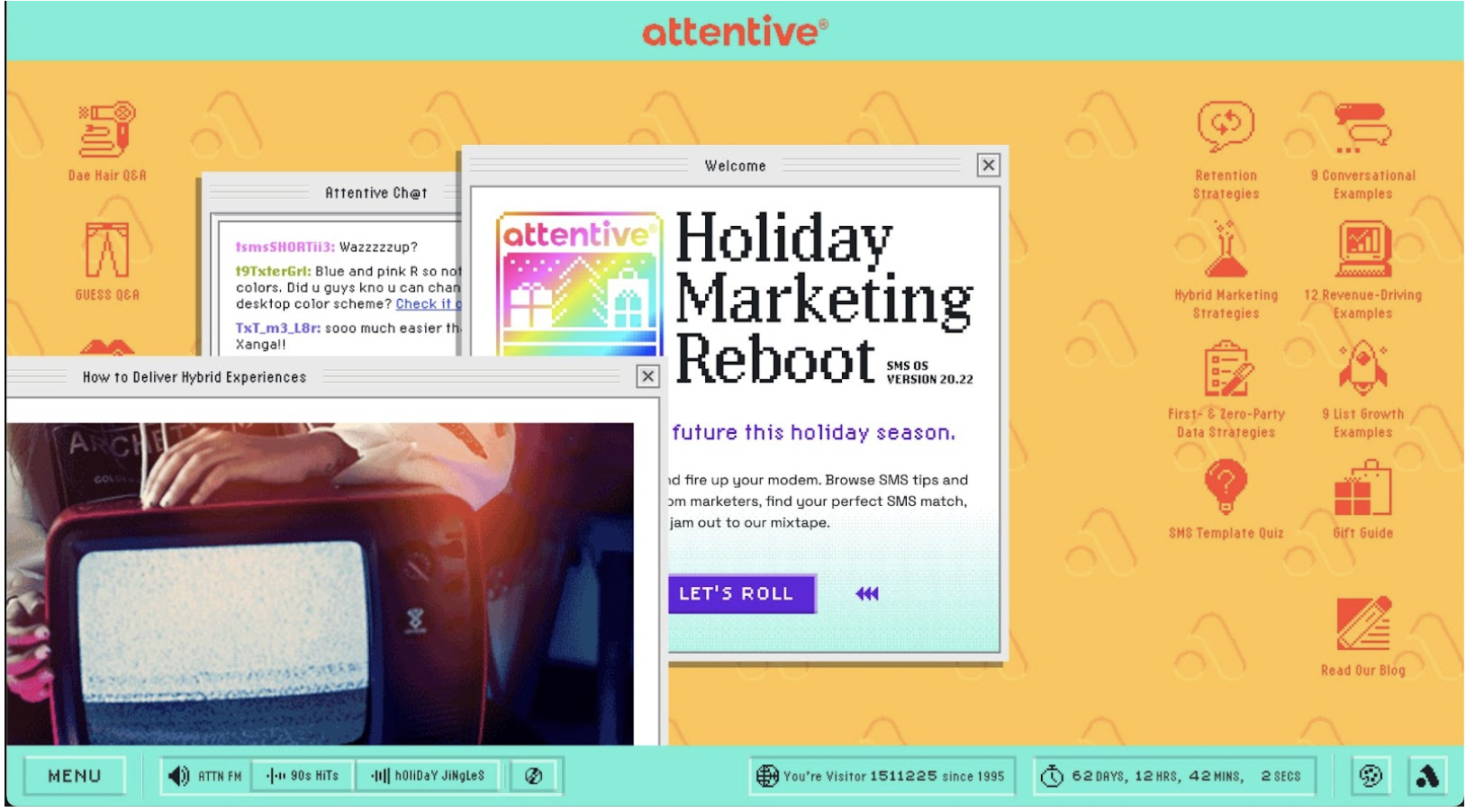Open Hybrid Marketing Strategies flask icon
The height and width of the screenshot is (812, 1466).
click(1226, 270)
